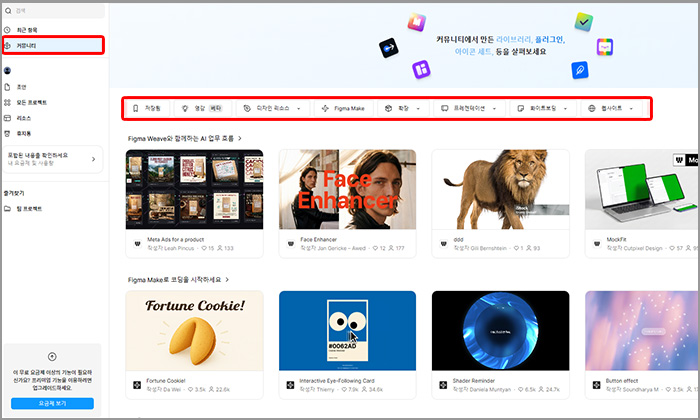
Task: Expand the Design resources dropdown chip
Action: point(272,108)
